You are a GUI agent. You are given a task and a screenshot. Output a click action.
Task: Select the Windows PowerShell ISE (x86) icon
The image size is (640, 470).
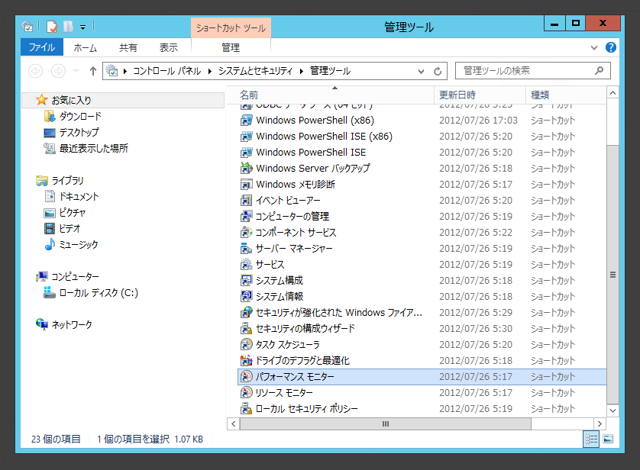(x=246, y=136)
